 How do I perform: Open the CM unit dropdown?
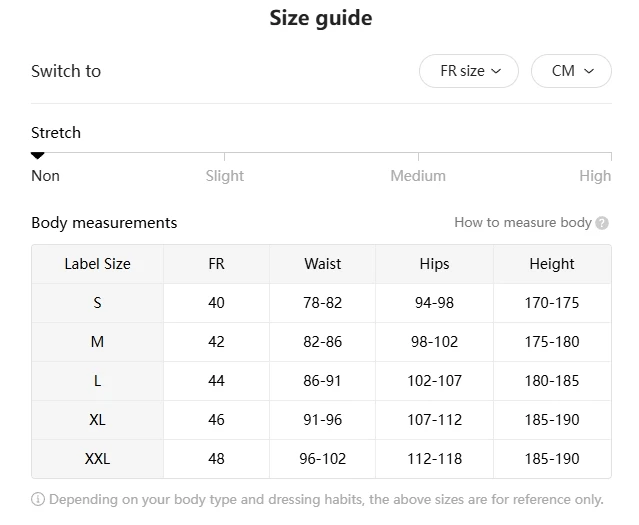coord(571,71)
